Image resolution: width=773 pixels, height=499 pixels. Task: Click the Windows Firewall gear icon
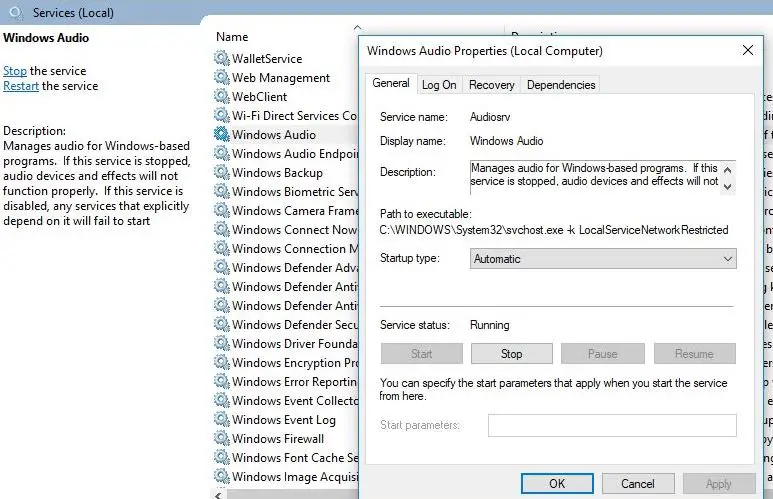coord(222,438)
